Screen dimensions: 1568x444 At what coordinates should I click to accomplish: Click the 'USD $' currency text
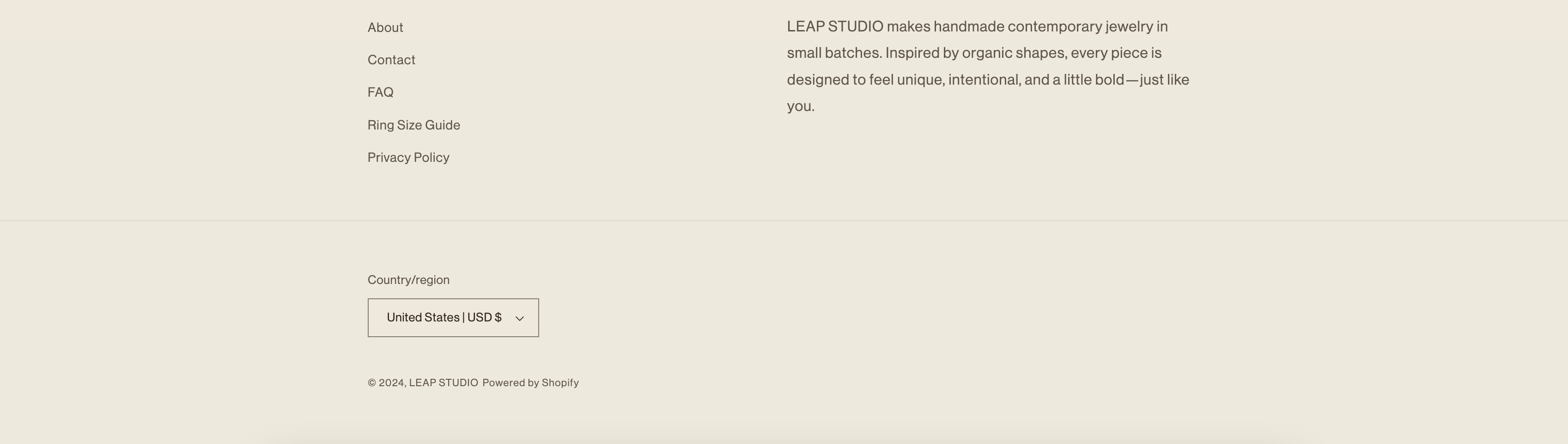point(485,317)
